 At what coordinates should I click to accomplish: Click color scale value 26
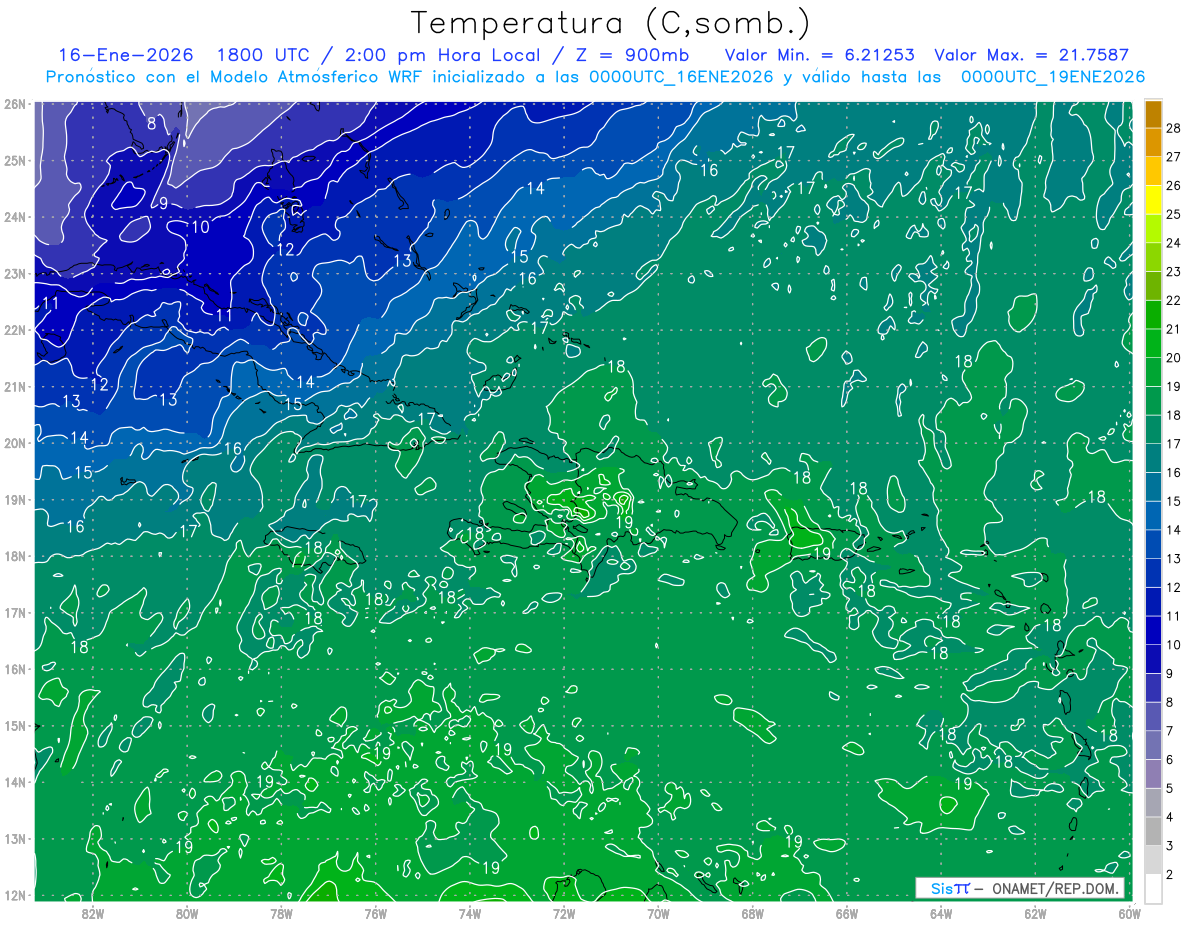click(1174, 186)
